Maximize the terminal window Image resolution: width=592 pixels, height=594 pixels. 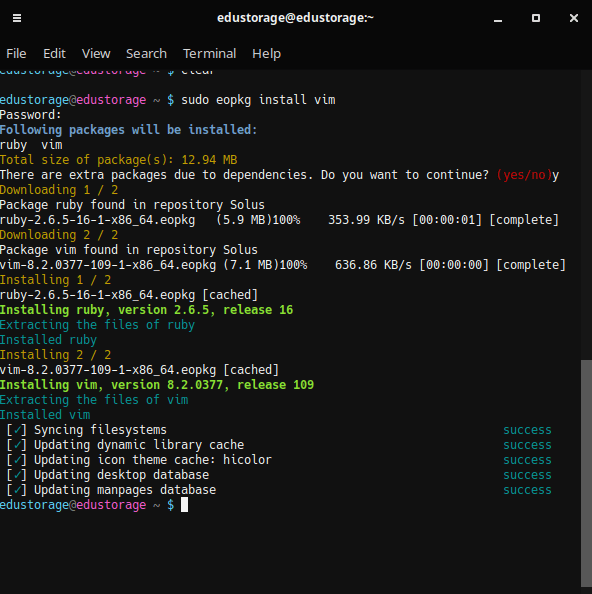click(x=536, y=18)
